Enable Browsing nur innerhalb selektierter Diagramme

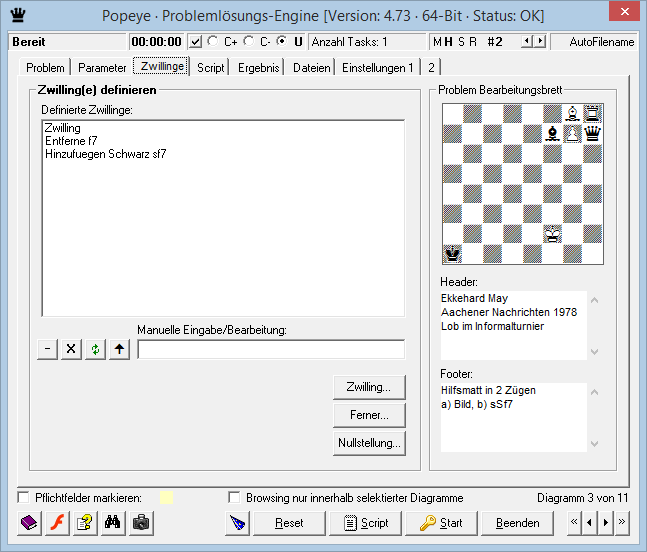(234, 498)
